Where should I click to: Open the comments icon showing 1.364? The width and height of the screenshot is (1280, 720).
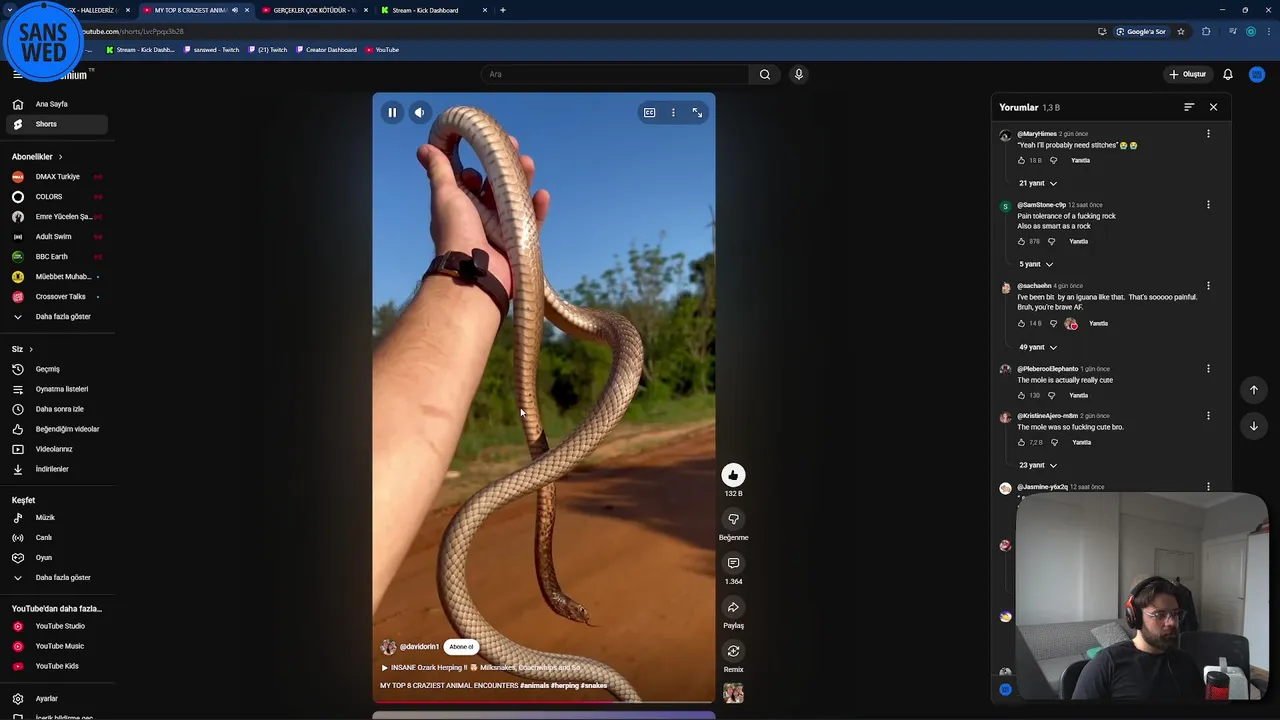pyautogui.click(x=733, y=563)
